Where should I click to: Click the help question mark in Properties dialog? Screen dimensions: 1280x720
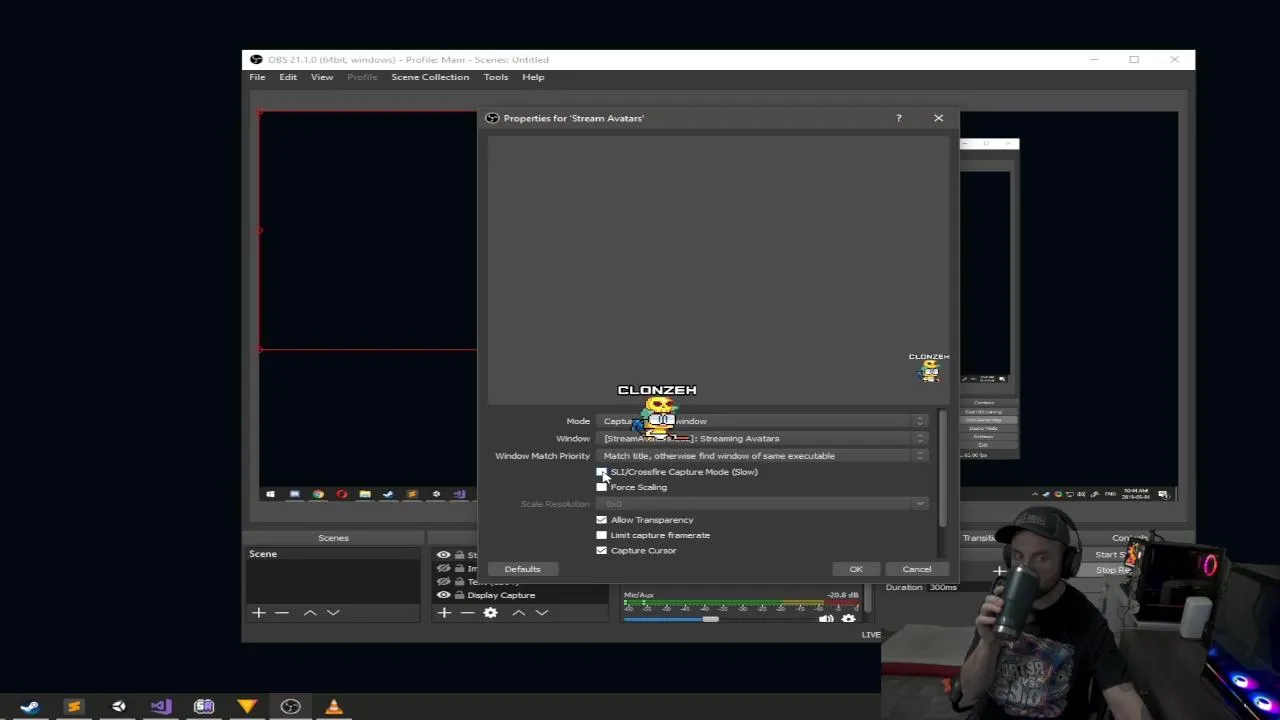coord(898,118)
